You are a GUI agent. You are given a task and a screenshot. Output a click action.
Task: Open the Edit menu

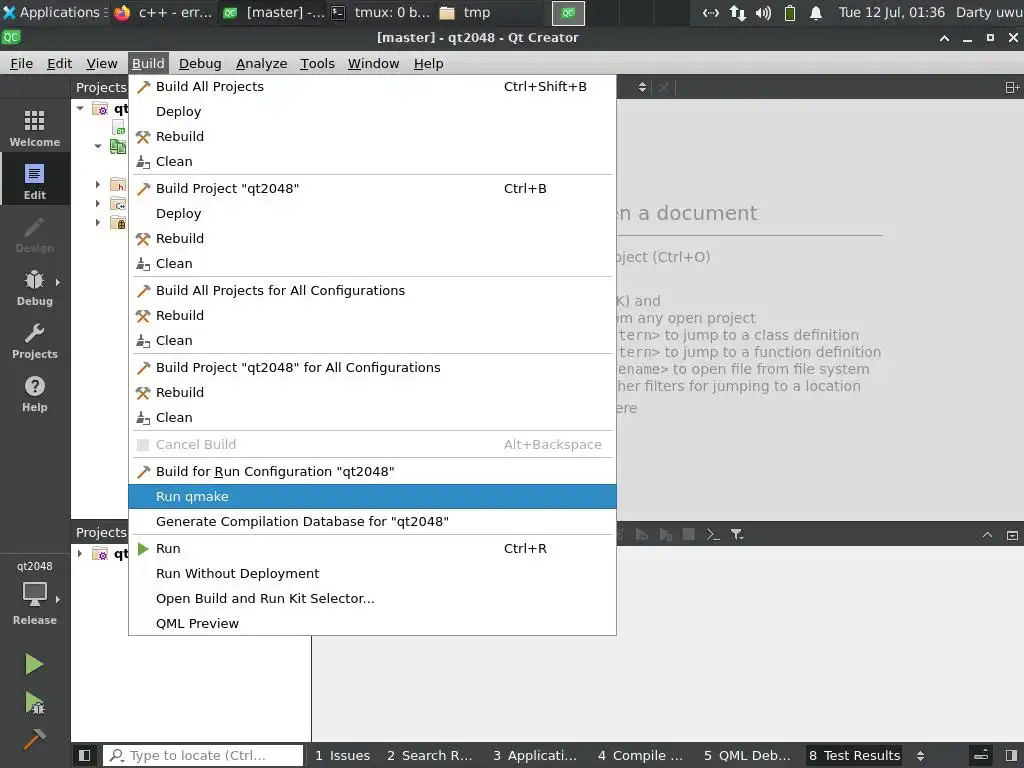click(x=59, y=63)
